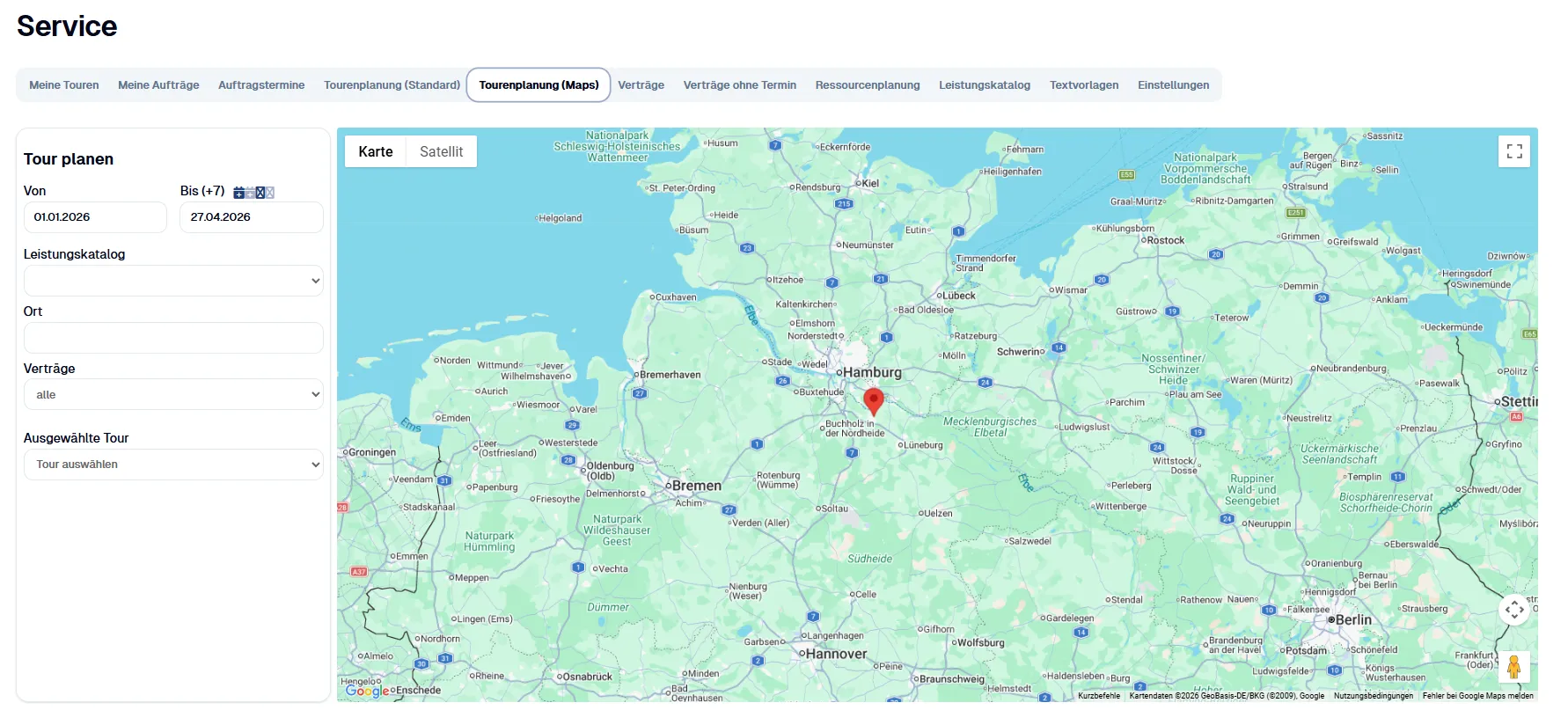Click the faded light calendar-plus icon
Image resolution: width=1568 pixels, height=710 pixels.
tap(249, 193)
